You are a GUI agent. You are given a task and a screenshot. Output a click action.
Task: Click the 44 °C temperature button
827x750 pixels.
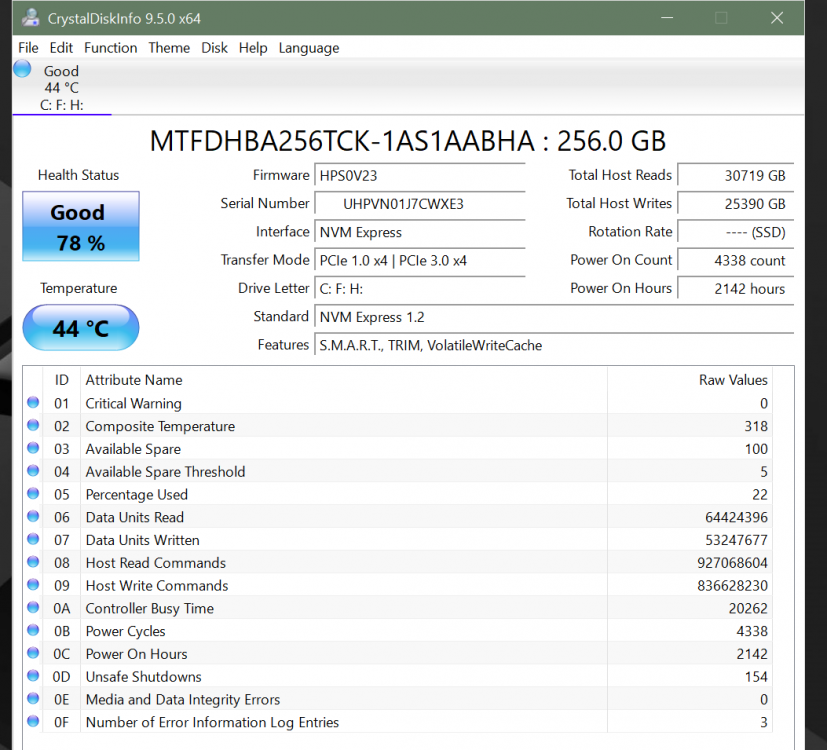coord(81,328)
